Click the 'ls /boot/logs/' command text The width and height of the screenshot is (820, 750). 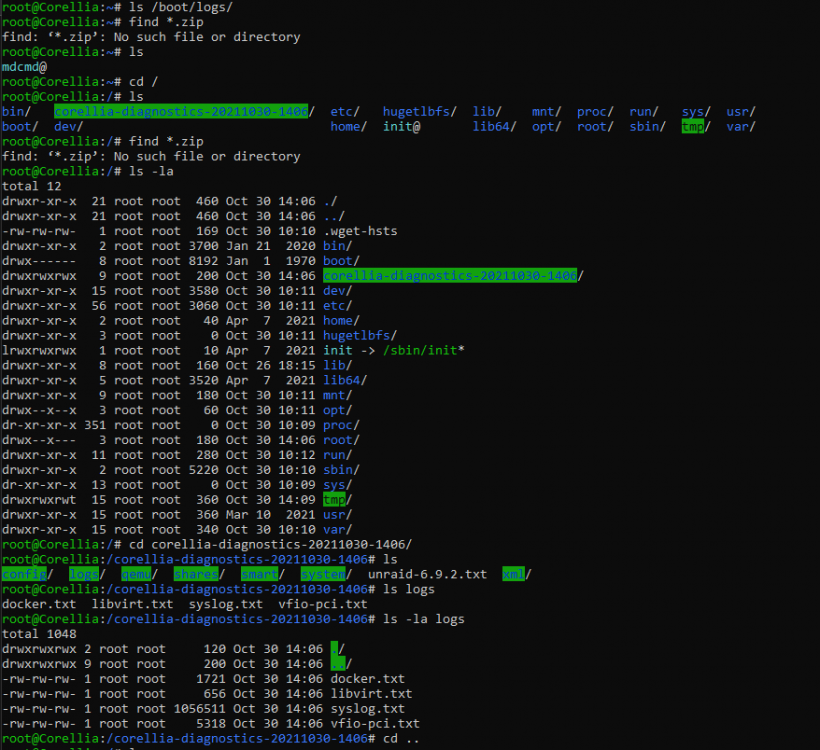[x=181, y=7]
